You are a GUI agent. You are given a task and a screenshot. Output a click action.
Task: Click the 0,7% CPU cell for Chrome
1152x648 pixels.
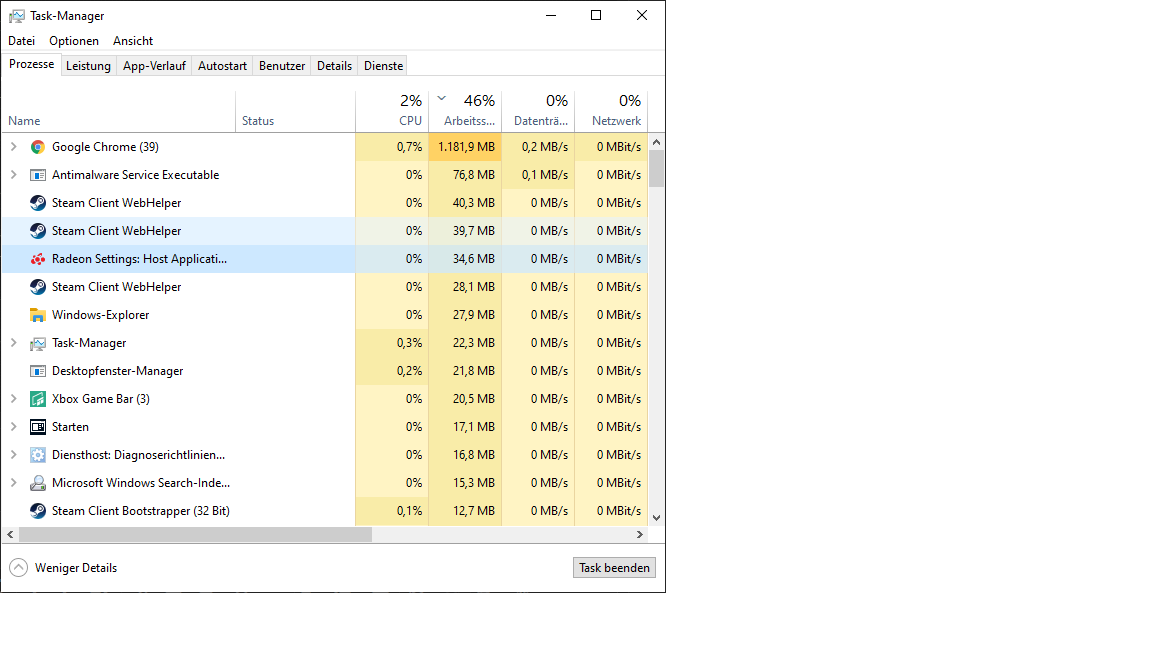click(x=392, y=147)
